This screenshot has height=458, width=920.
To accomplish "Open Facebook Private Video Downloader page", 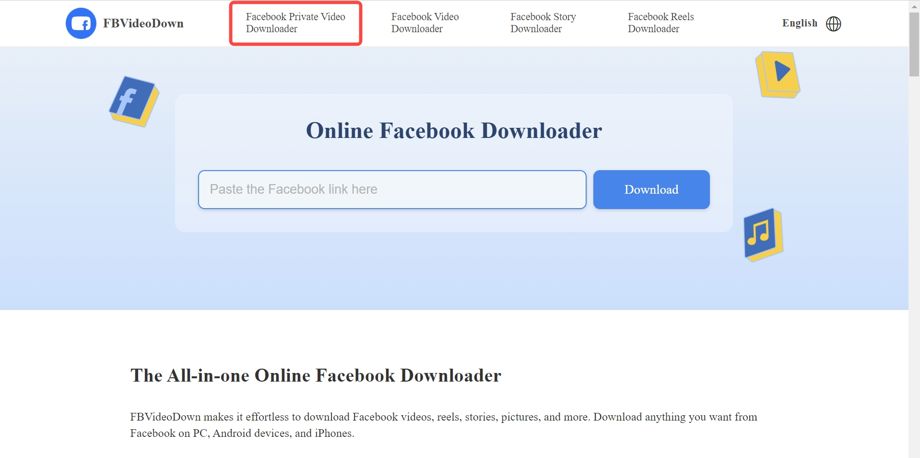I will (x=296, y=23).
